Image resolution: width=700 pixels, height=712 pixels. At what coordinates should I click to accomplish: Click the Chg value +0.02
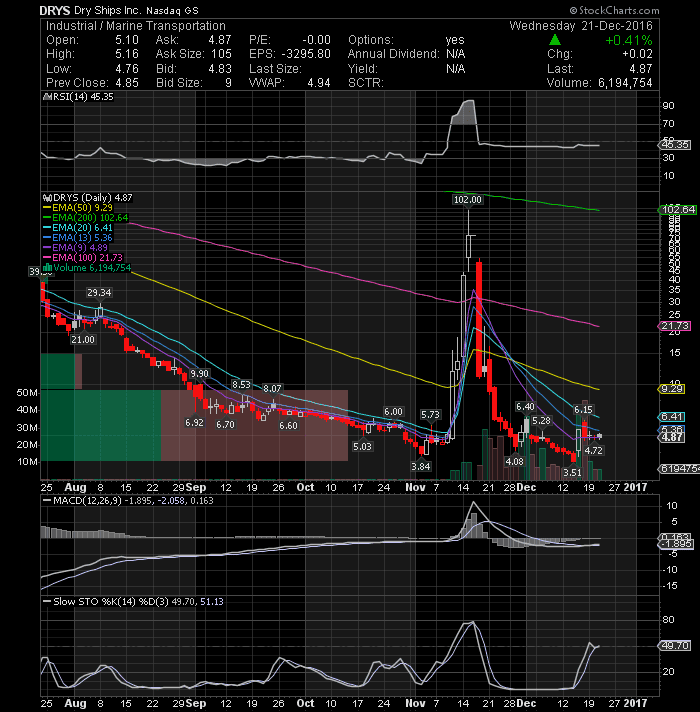point(637,54)
